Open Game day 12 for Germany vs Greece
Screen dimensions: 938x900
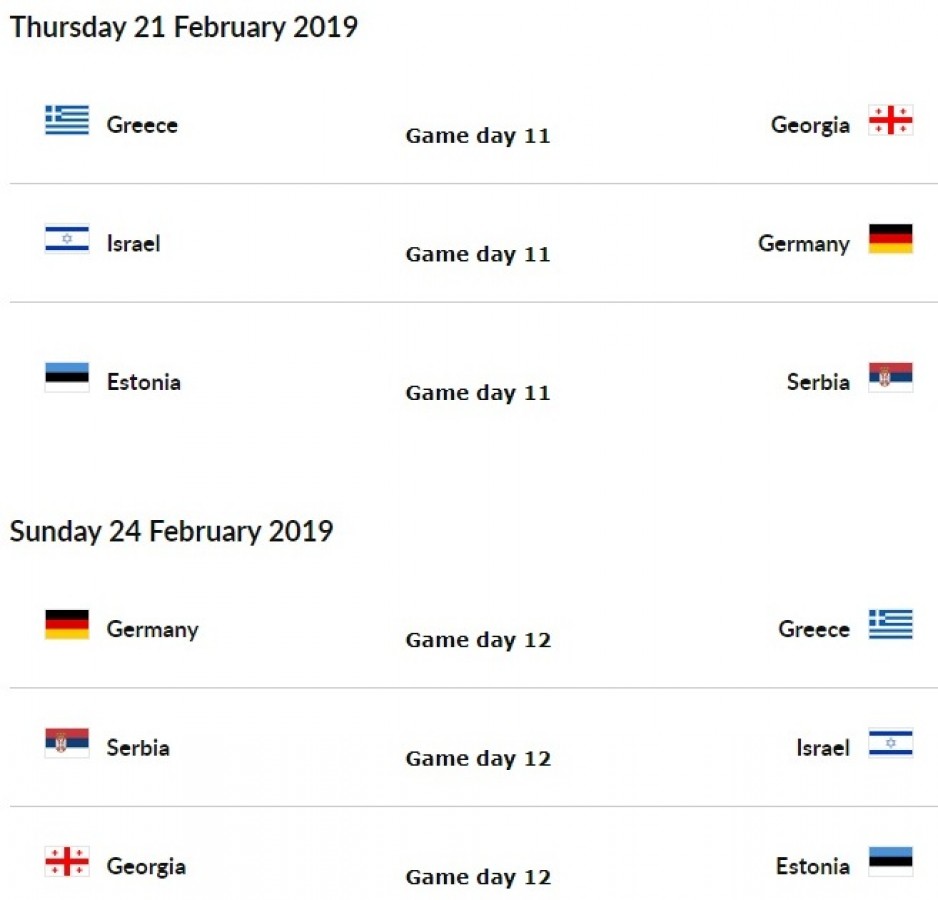pos(478,640)
